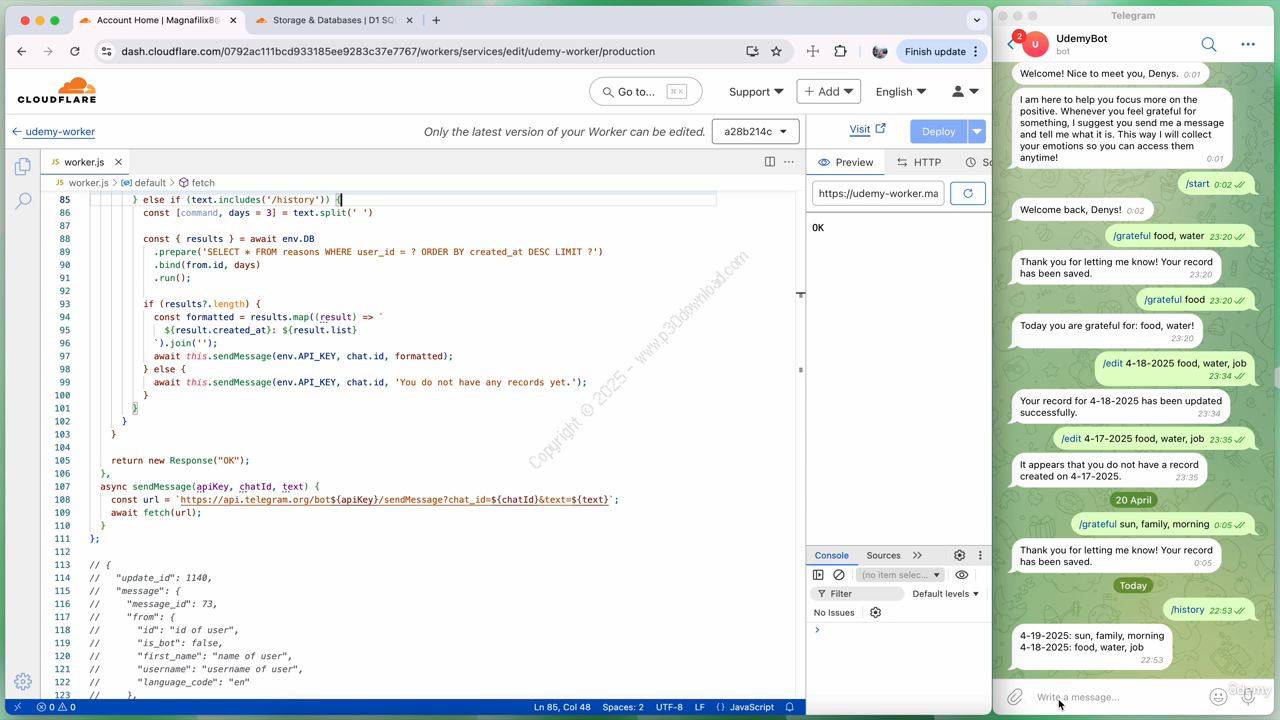Select worker version a28b214c dropdown
This screenshot has width=1280, height=720.
click(755, 131)
